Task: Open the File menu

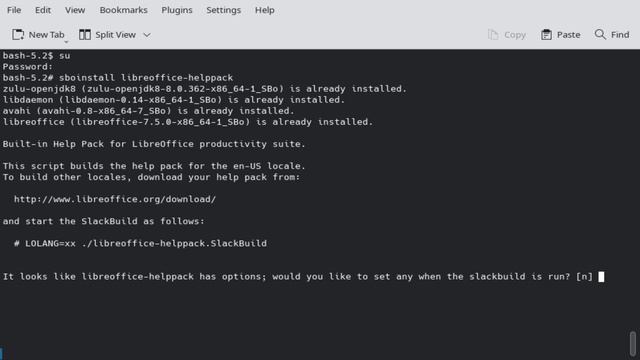Action: (x=14, y=10)
